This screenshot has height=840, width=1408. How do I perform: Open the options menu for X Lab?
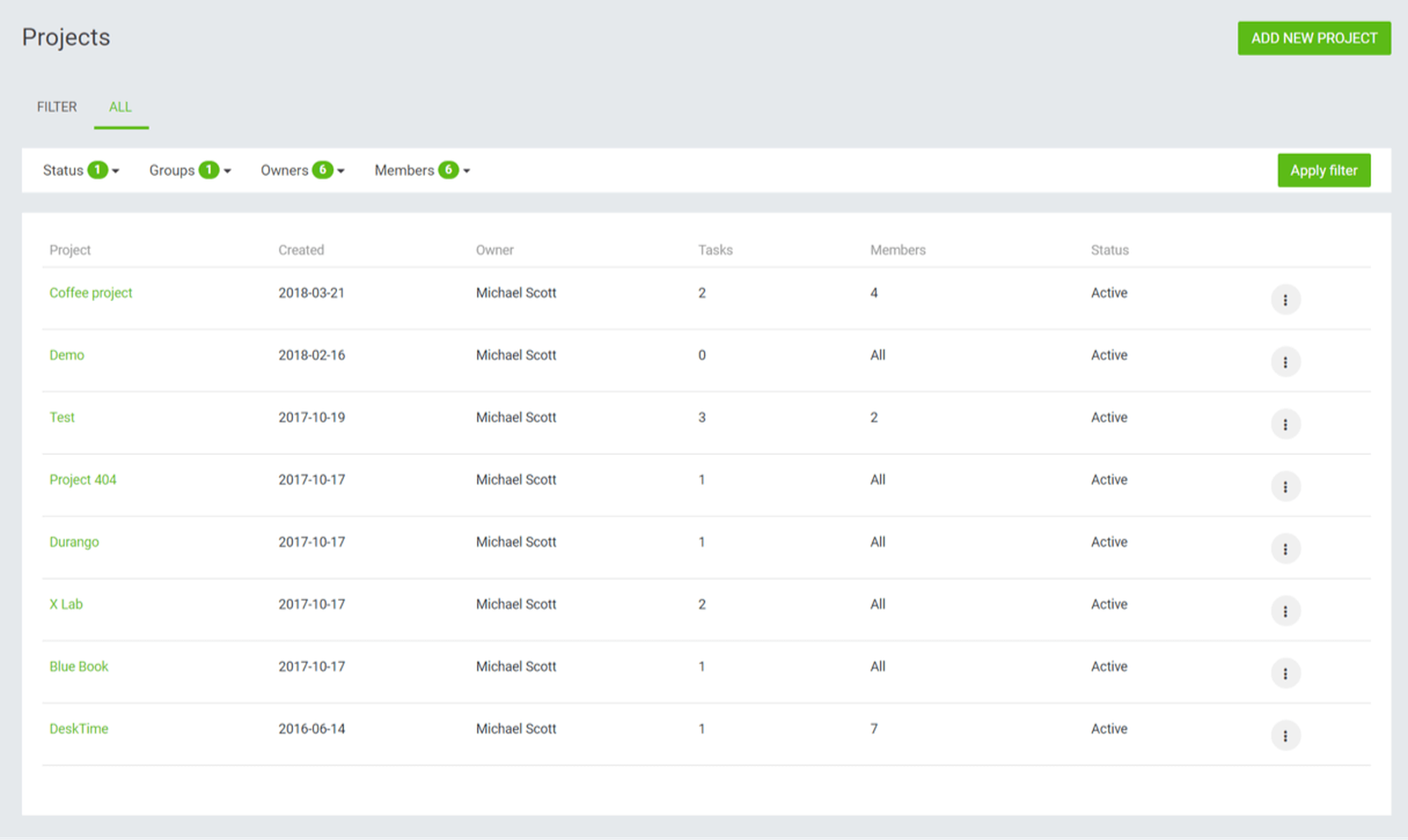pyautogui.click(x=1287, y=610)
